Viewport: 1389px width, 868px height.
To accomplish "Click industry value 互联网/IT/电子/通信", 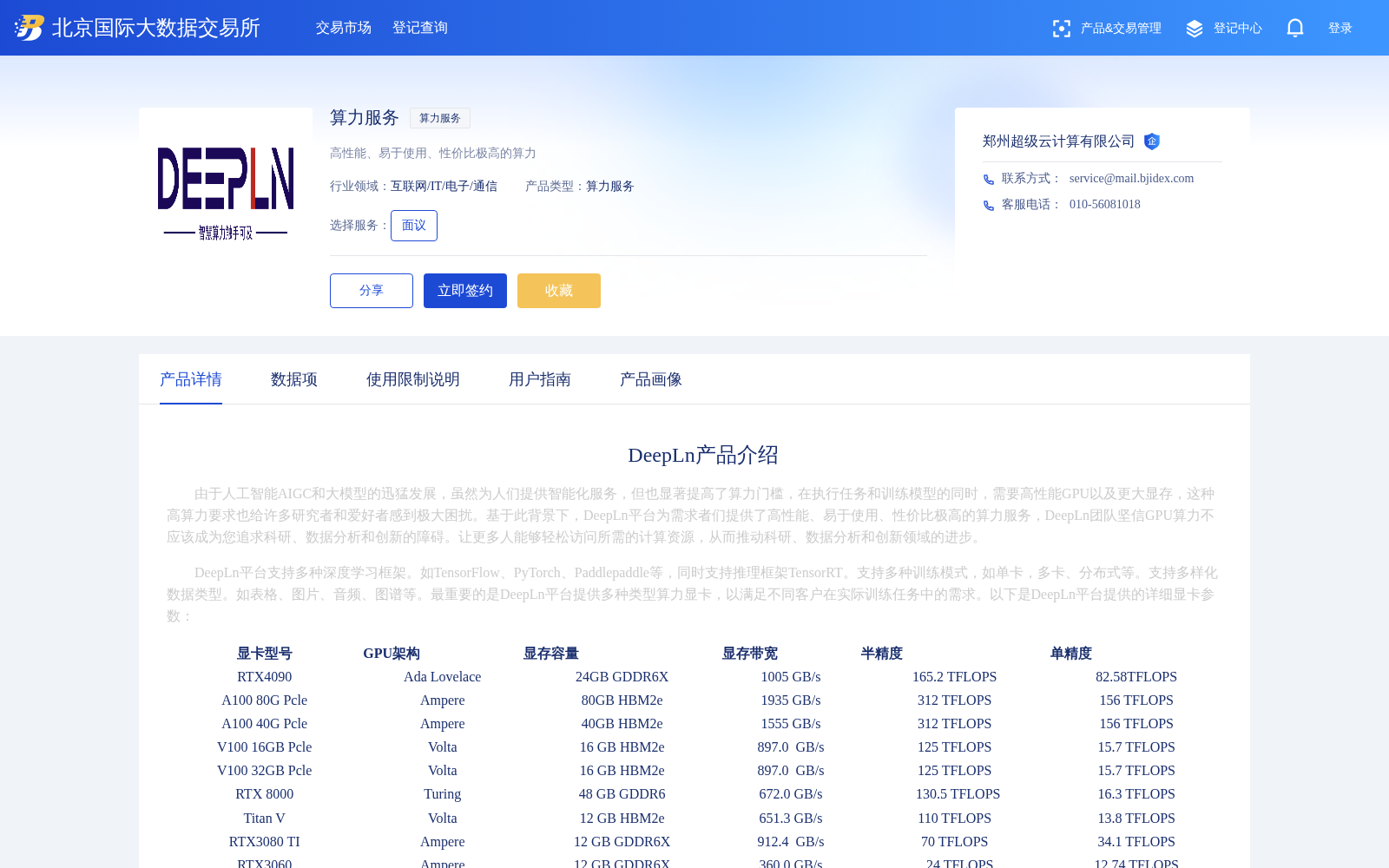I will tap(444, 187).
